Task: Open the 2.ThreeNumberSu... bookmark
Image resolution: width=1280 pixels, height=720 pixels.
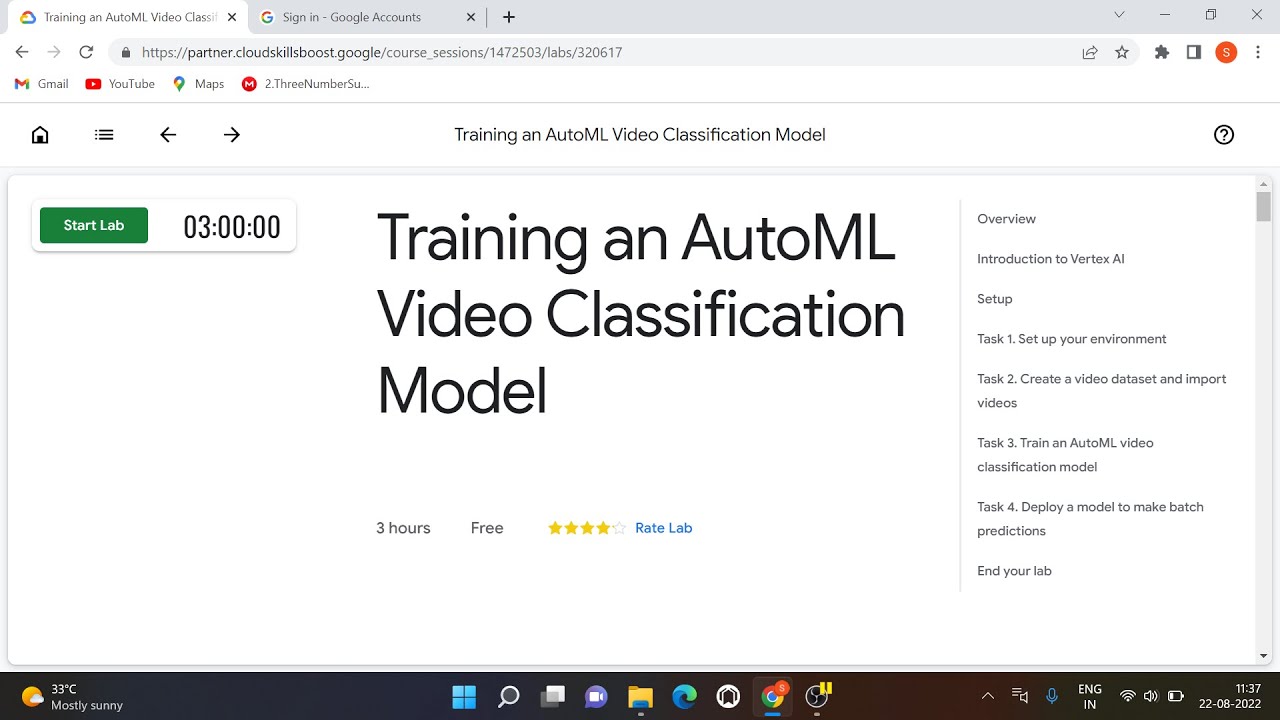Action: coord(306,84)
